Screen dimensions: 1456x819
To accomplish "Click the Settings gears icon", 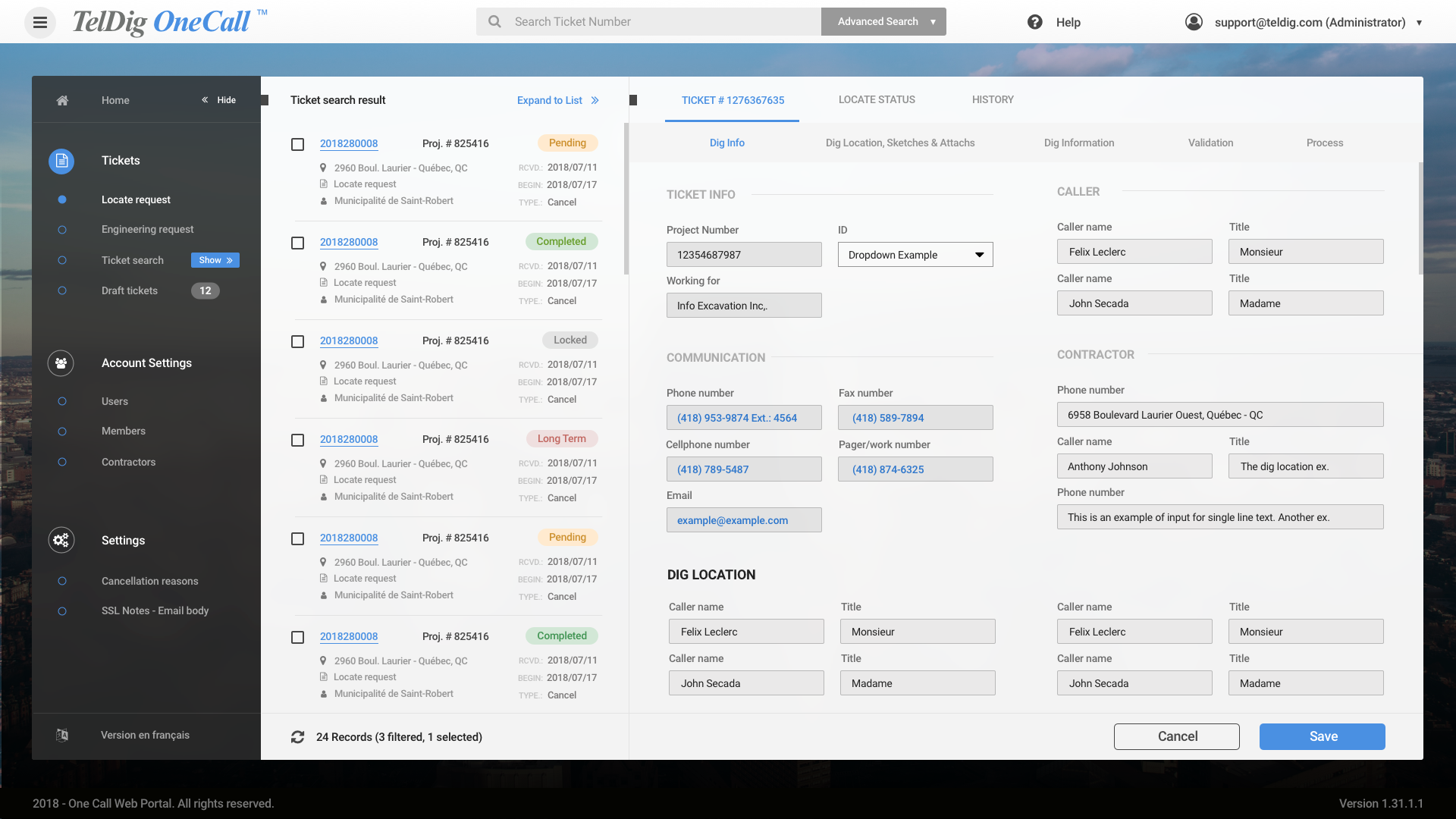I will click(x=61, y=540).
